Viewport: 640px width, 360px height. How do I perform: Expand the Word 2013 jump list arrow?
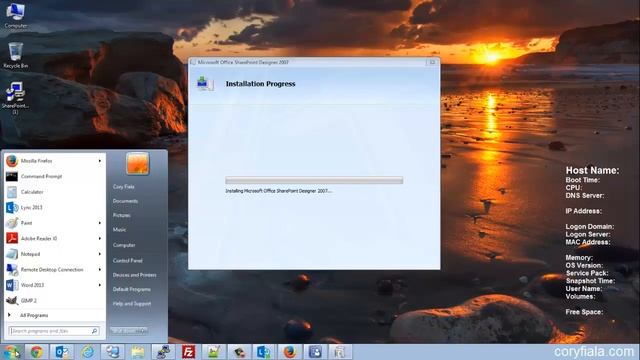100,285
